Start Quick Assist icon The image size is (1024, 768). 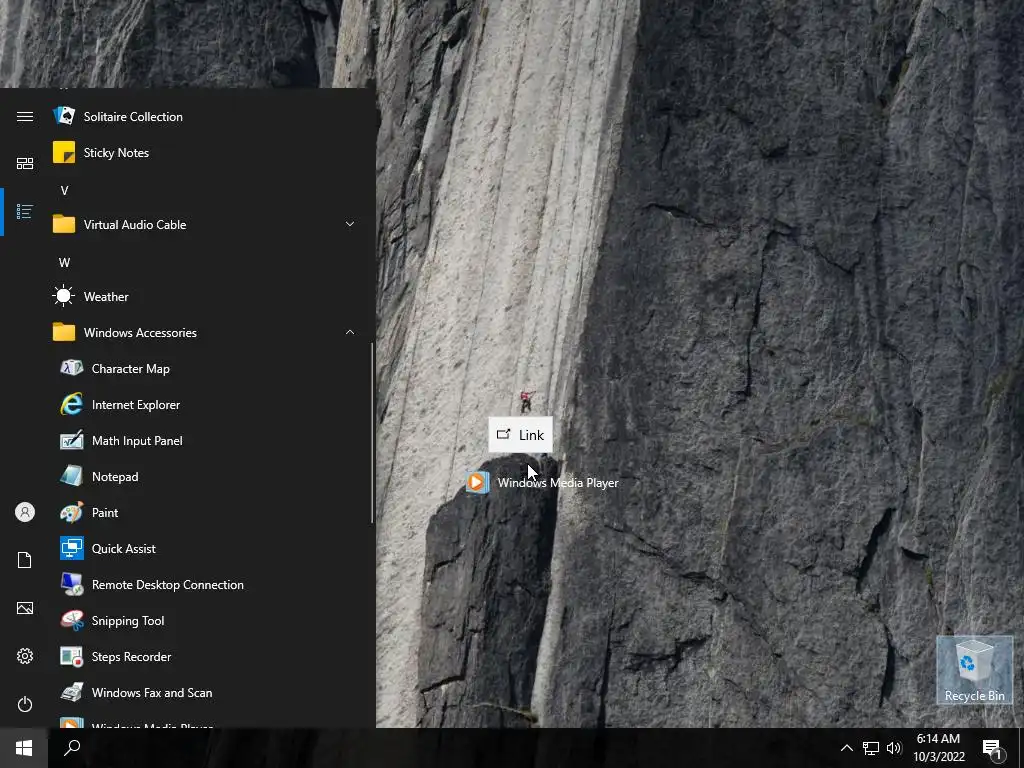(x=72, y=548)
